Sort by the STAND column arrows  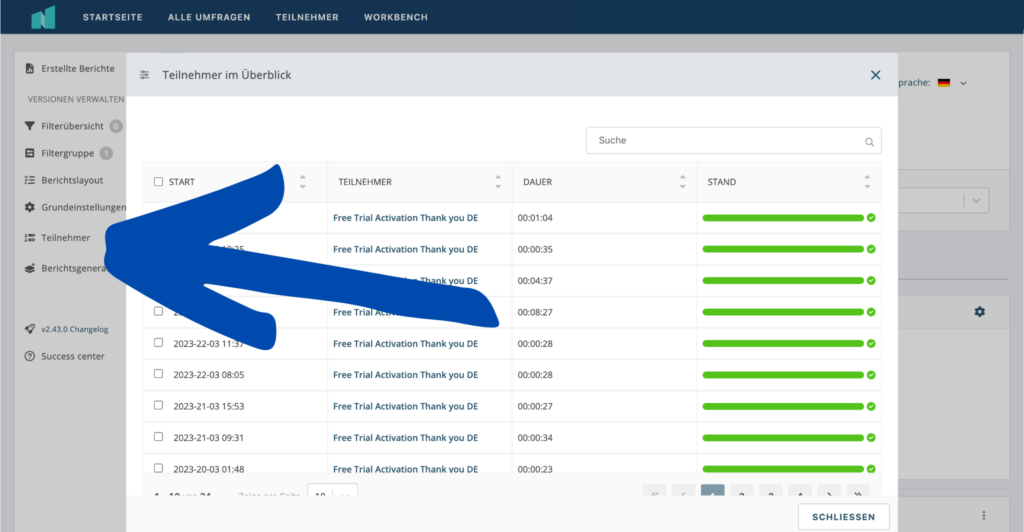pyautogui.click(x=867, y=182)
